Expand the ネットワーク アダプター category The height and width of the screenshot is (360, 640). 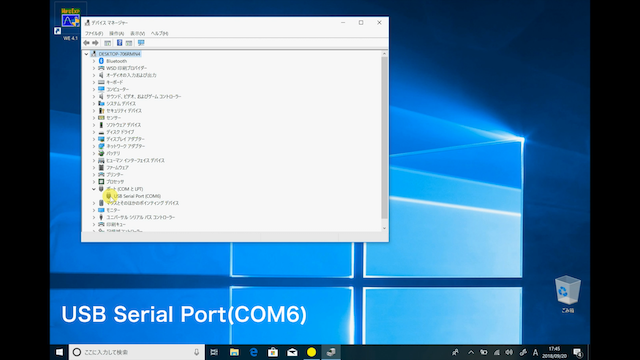(94, 146)
